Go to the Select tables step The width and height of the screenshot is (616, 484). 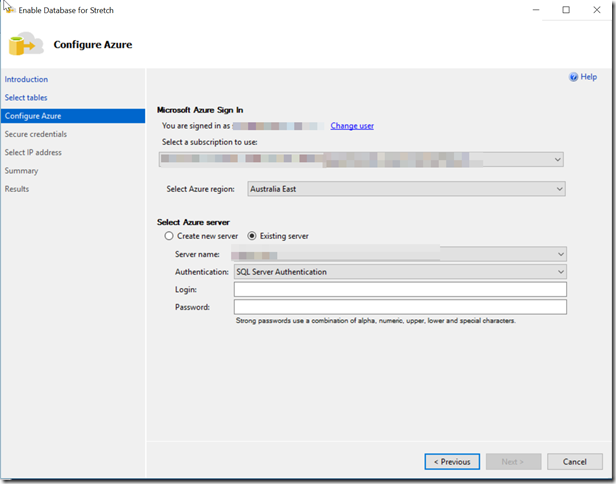click(26, 97)
